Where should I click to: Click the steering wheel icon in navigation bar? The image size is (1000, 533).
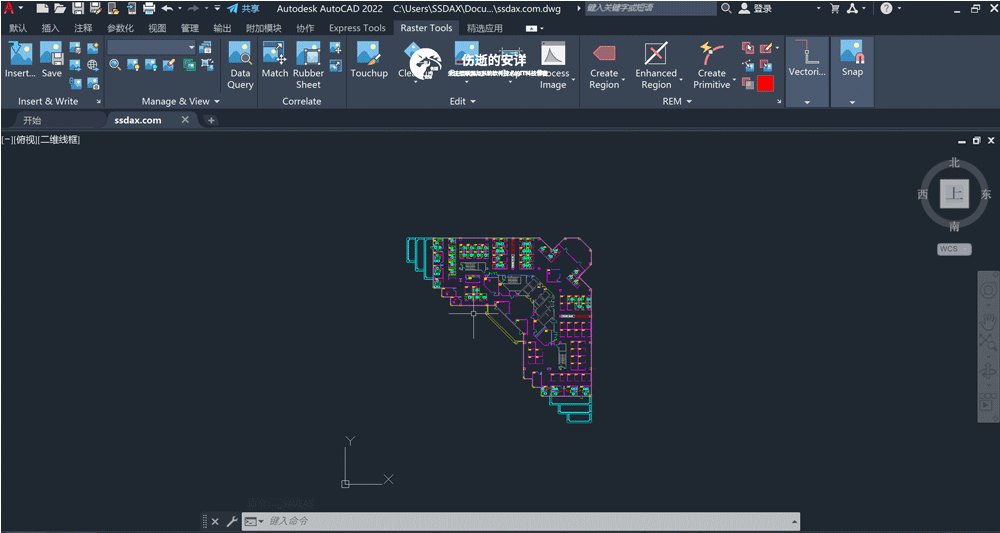(x=988, y=289)
